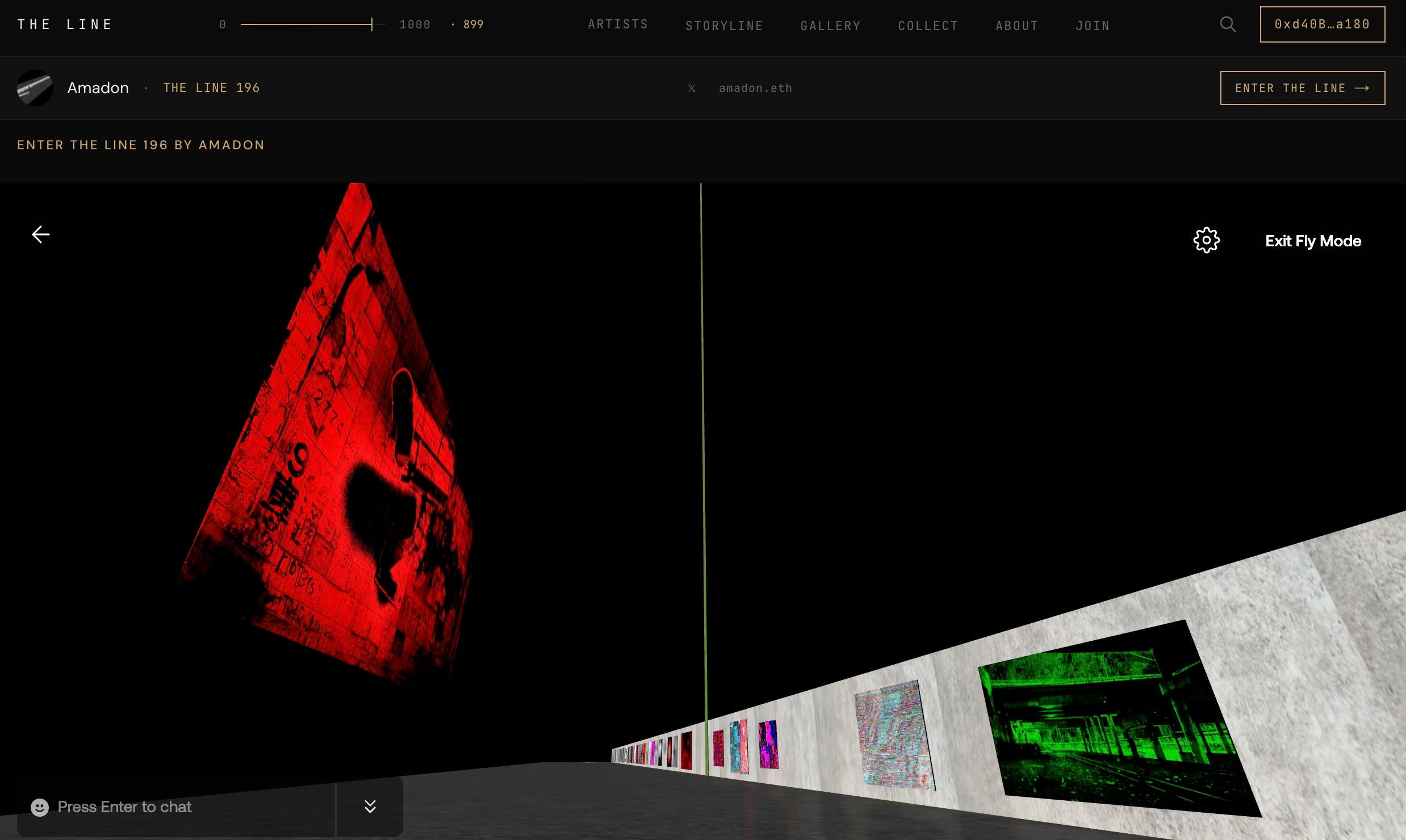Toggle Exit Fly Mode

point(1313,241)
